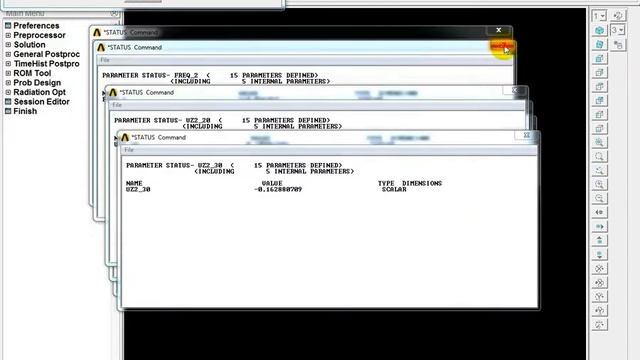Select Front view cube icon
This screenshot has width=640, height=360.
click(x=599, y=58)
